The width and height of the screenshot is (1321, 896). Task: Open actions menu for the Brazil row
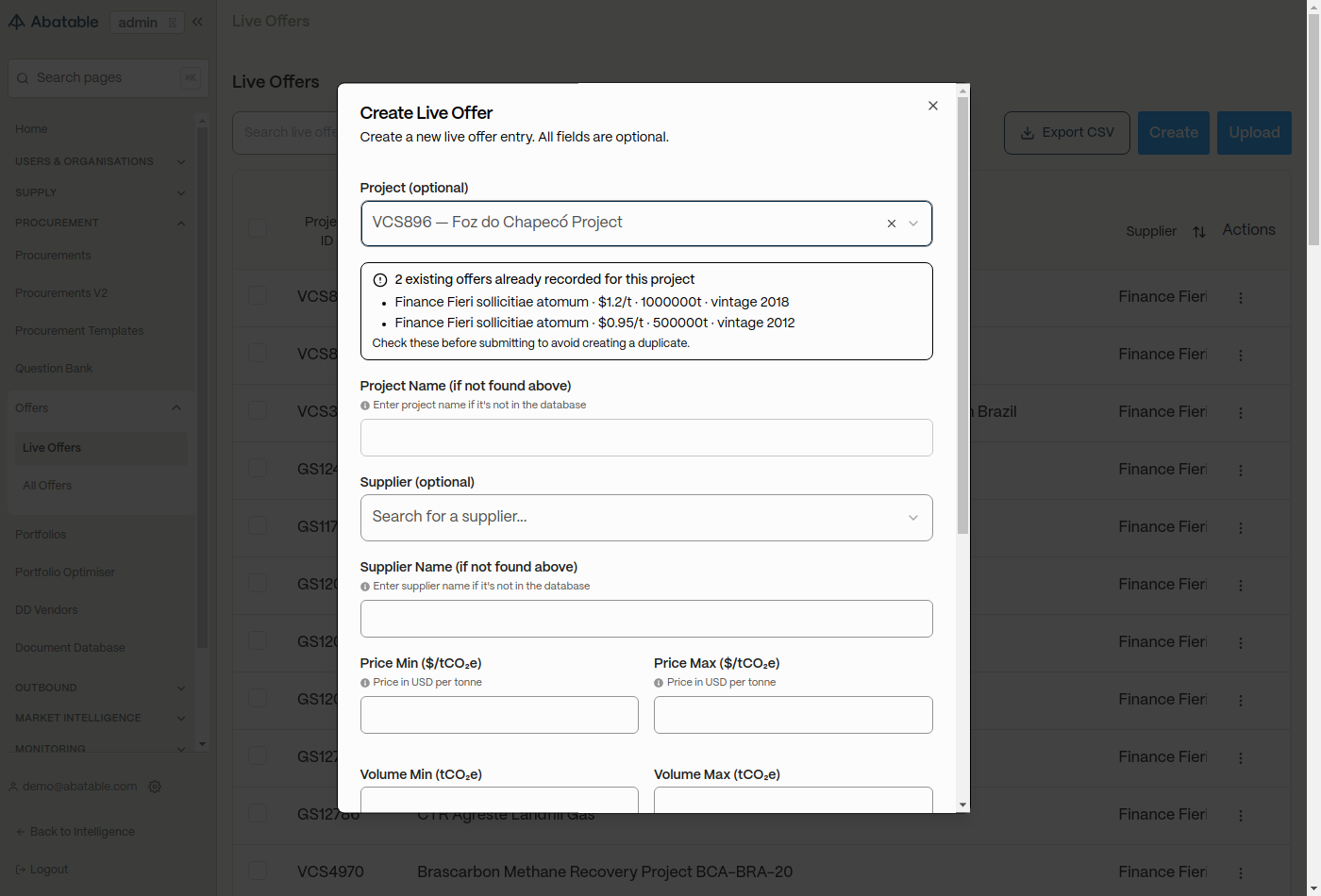[x=1241, y=413]
